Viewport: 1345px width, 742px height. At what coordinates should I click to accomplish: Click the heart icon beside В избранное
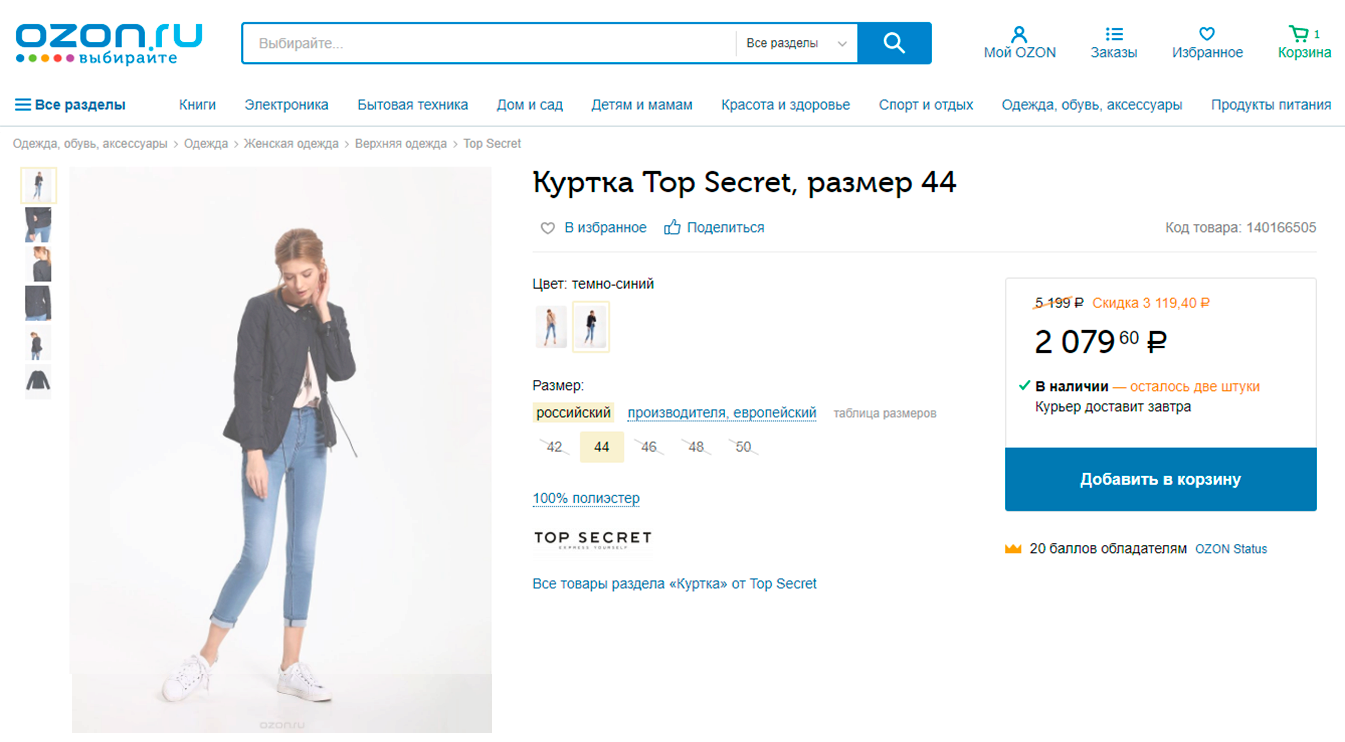(548, 228)
